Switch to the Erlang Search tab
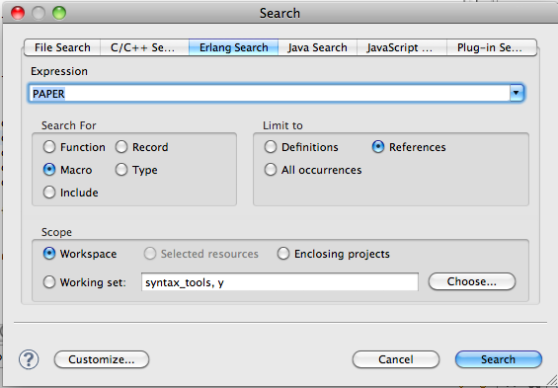The image size is (558, 388). click(233, 48)
